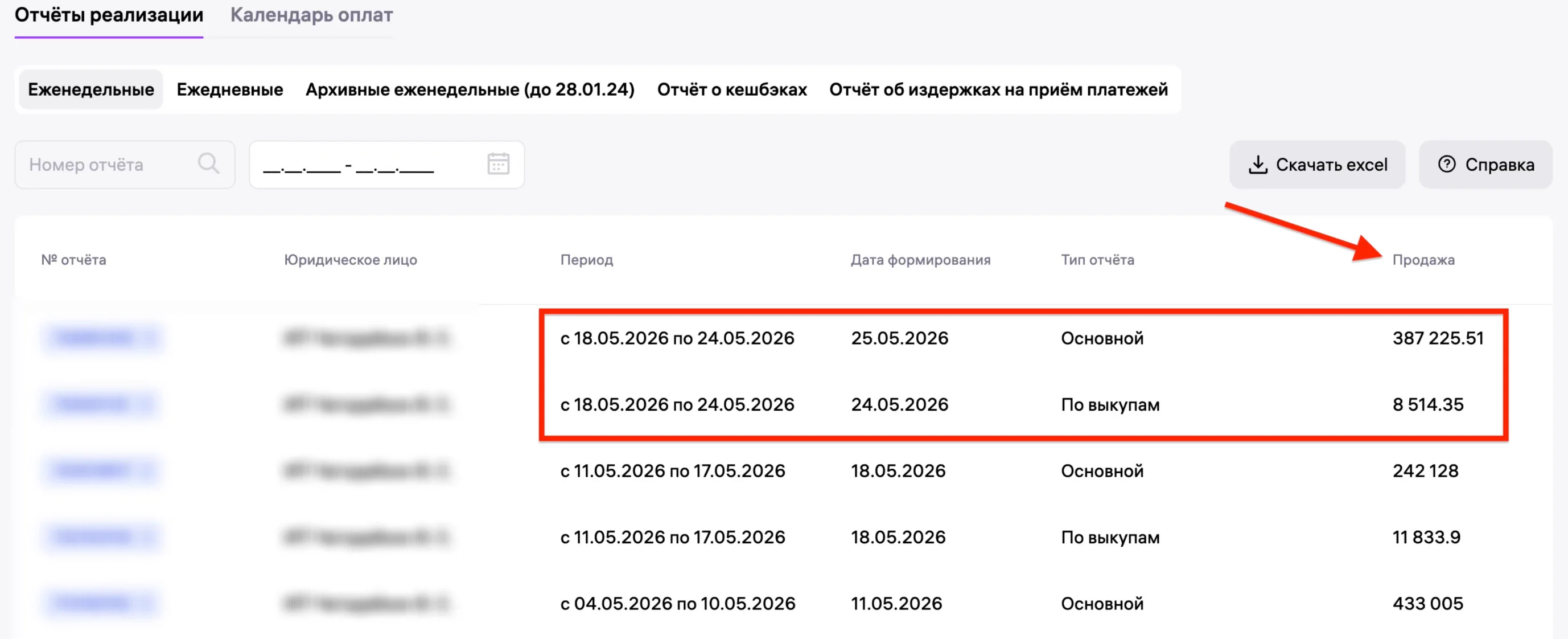
Task: Open report number link for 433 005 row
Action: point(100,603)
